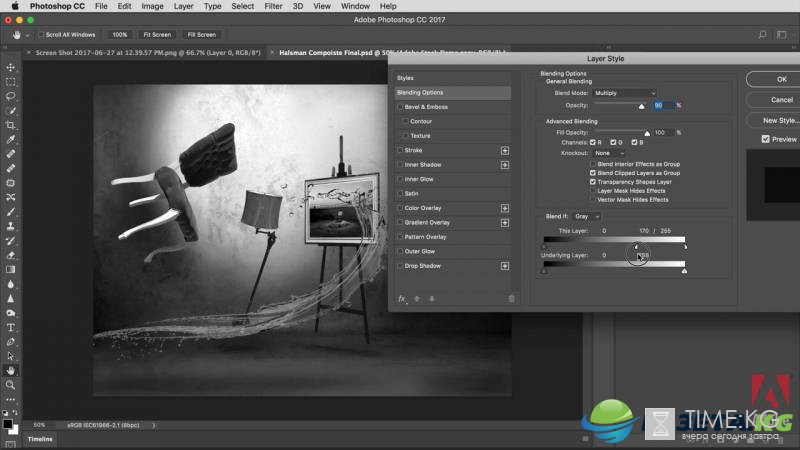Click the Fill Opacity slider handle
This screenshot has height=450, width=800.
click(x=647, y=133)
